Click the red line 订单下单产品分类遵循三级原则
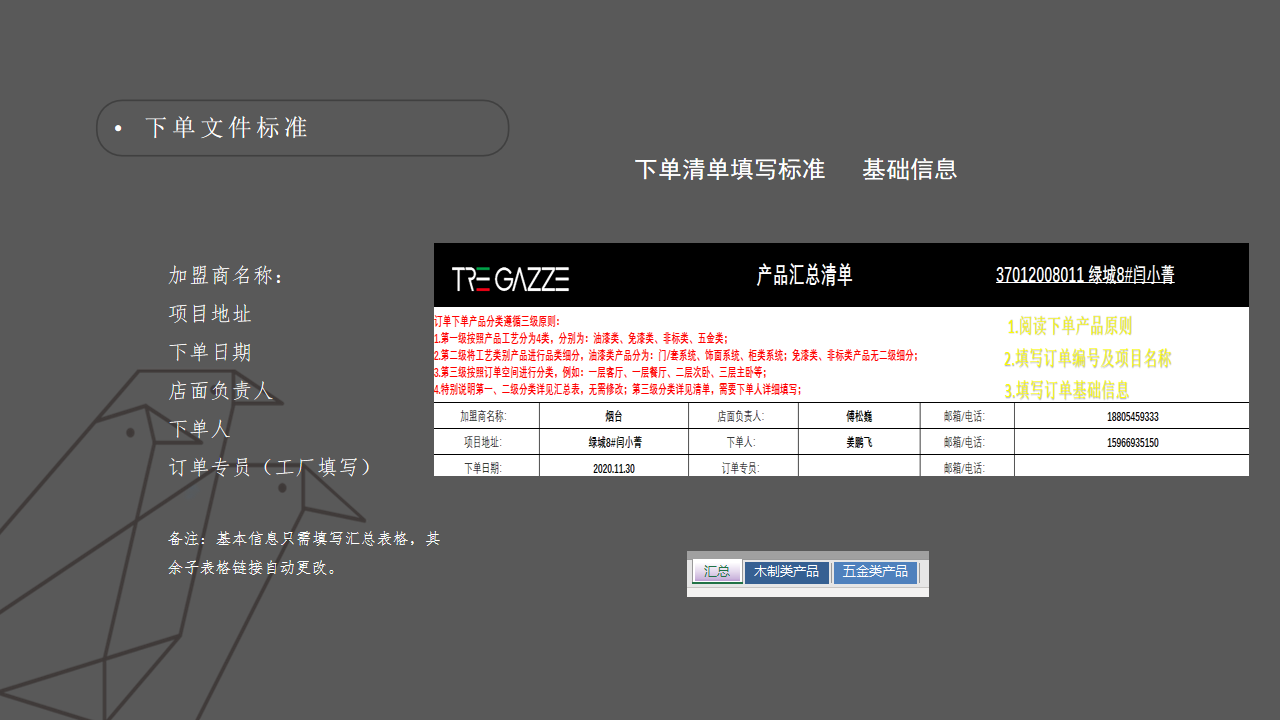Viewport: 1280px width, 720px height. [498, 321]
